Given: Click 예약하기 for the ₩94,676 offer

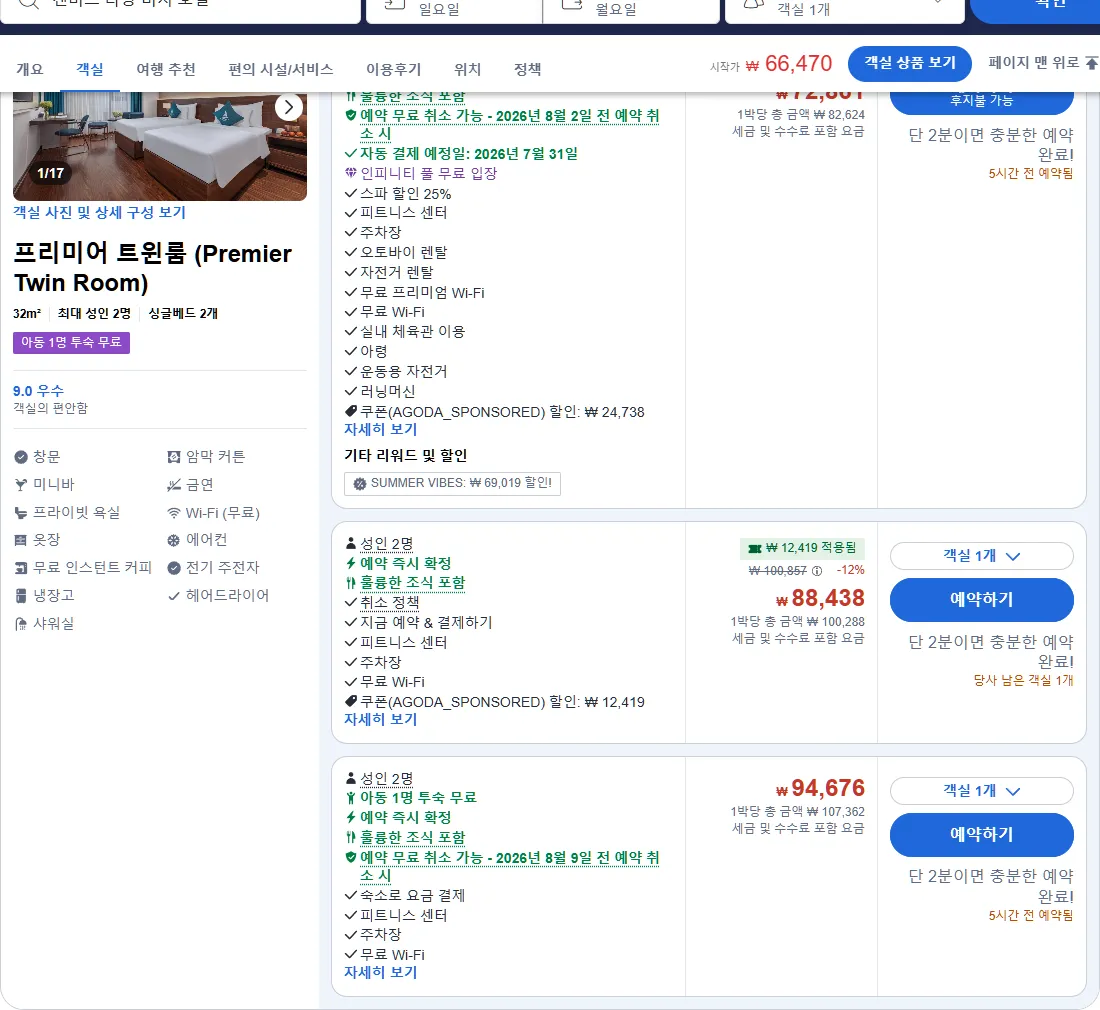Looking at the screenshot, I should coord(981,835).
